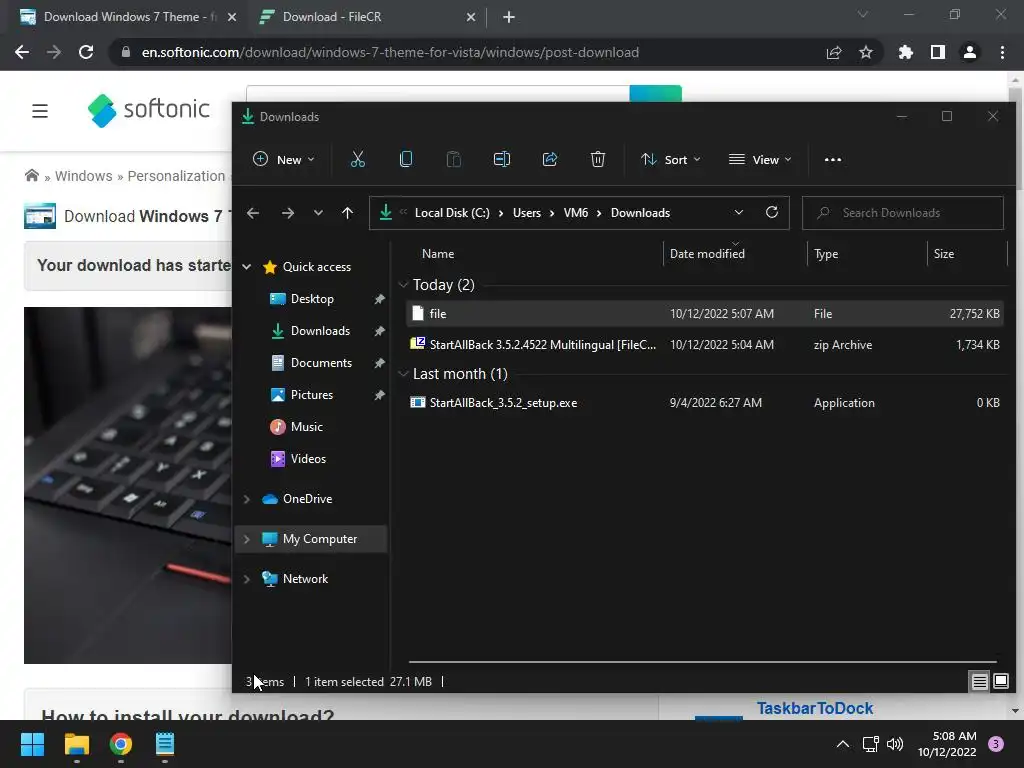Open Chrome three-dot menu
1024x768 pixels.
pos(1002,52)
